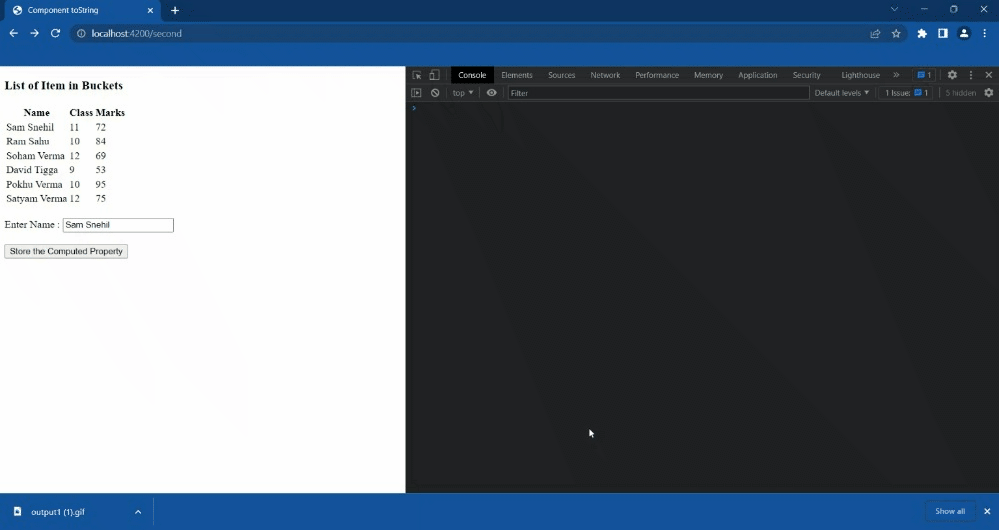View site information icon in address bar
This screenshot has height=530, width=999.
pyautogui.click(x=81, y=34)
